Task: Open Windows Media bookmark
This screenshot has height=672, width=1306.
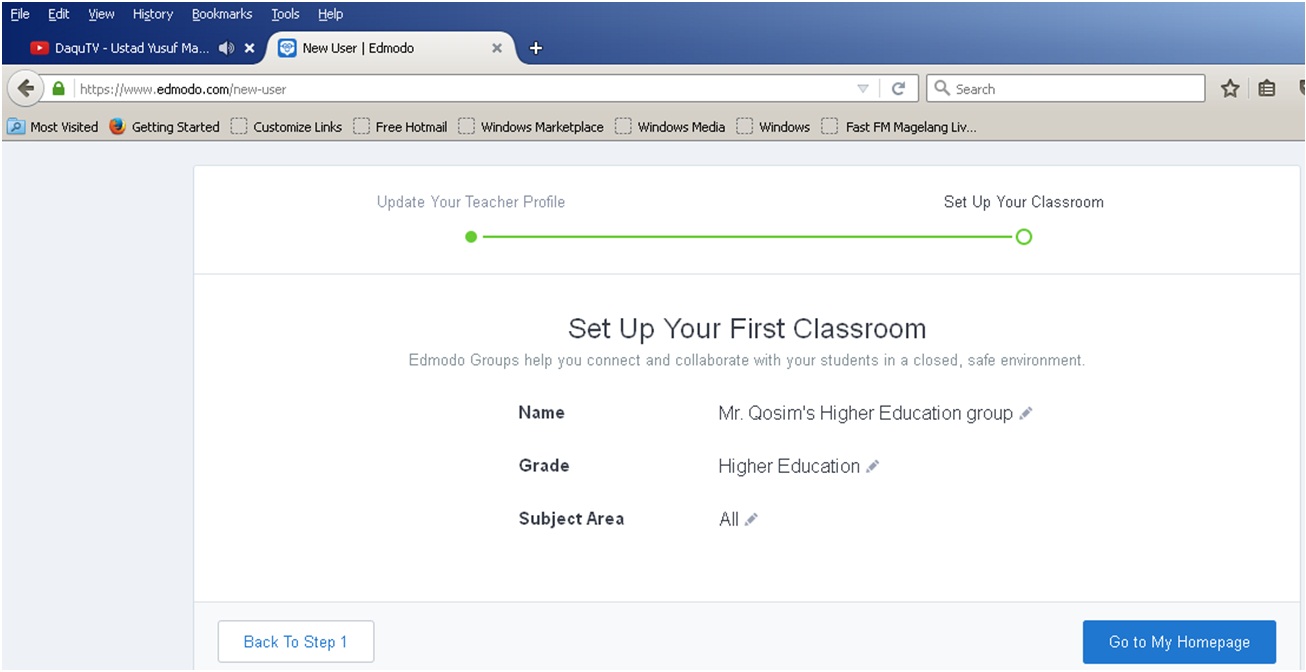Action: (670, 127)
